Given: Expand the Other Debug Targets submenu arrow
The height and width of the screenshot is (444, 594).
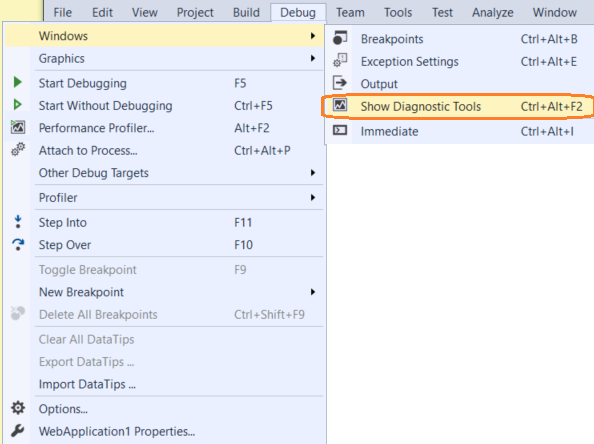Looking at the screenshot, I should 313,173.
